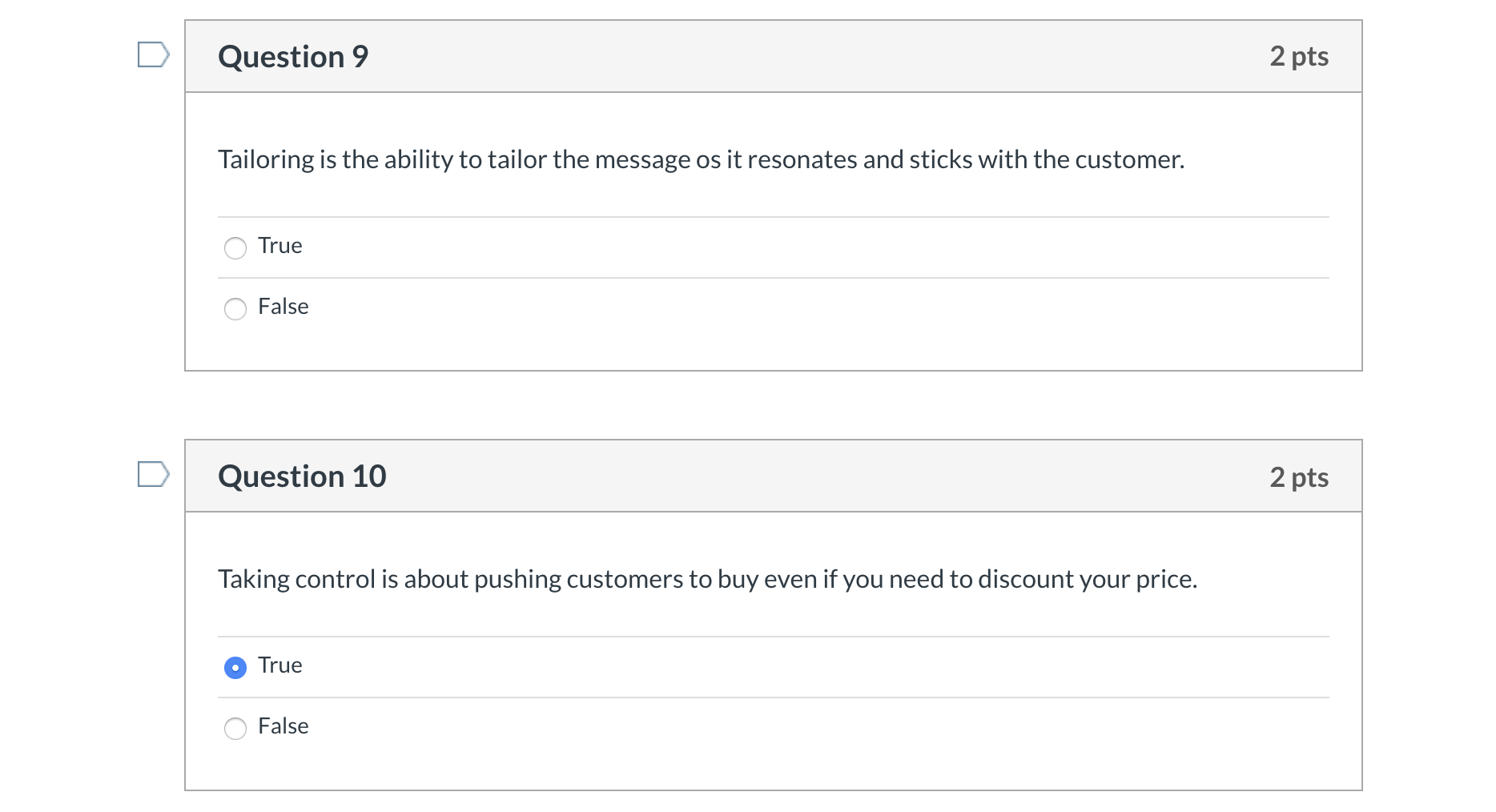The width and height of the screenshot is (1496, 812).
Task: Click the False label text under Question 9
Action: coord(283,307)
